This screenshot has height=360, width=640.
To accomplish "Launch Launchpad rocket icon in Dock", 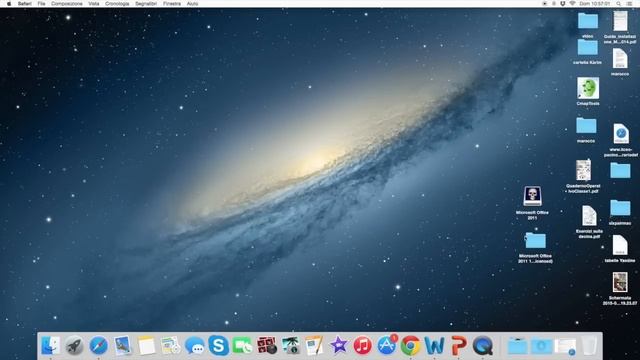I will (74, 346).
